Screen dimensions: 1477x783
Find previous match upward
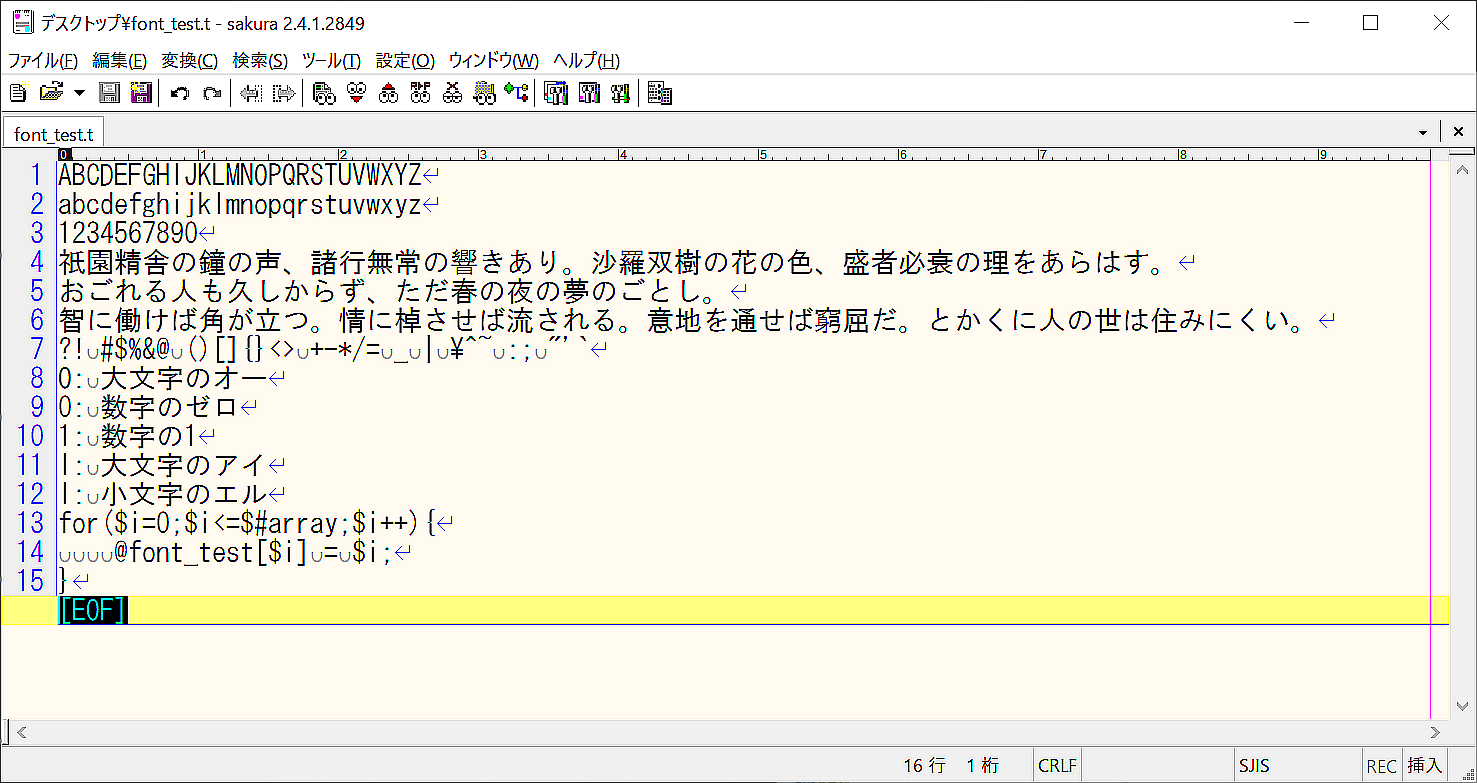389,94
